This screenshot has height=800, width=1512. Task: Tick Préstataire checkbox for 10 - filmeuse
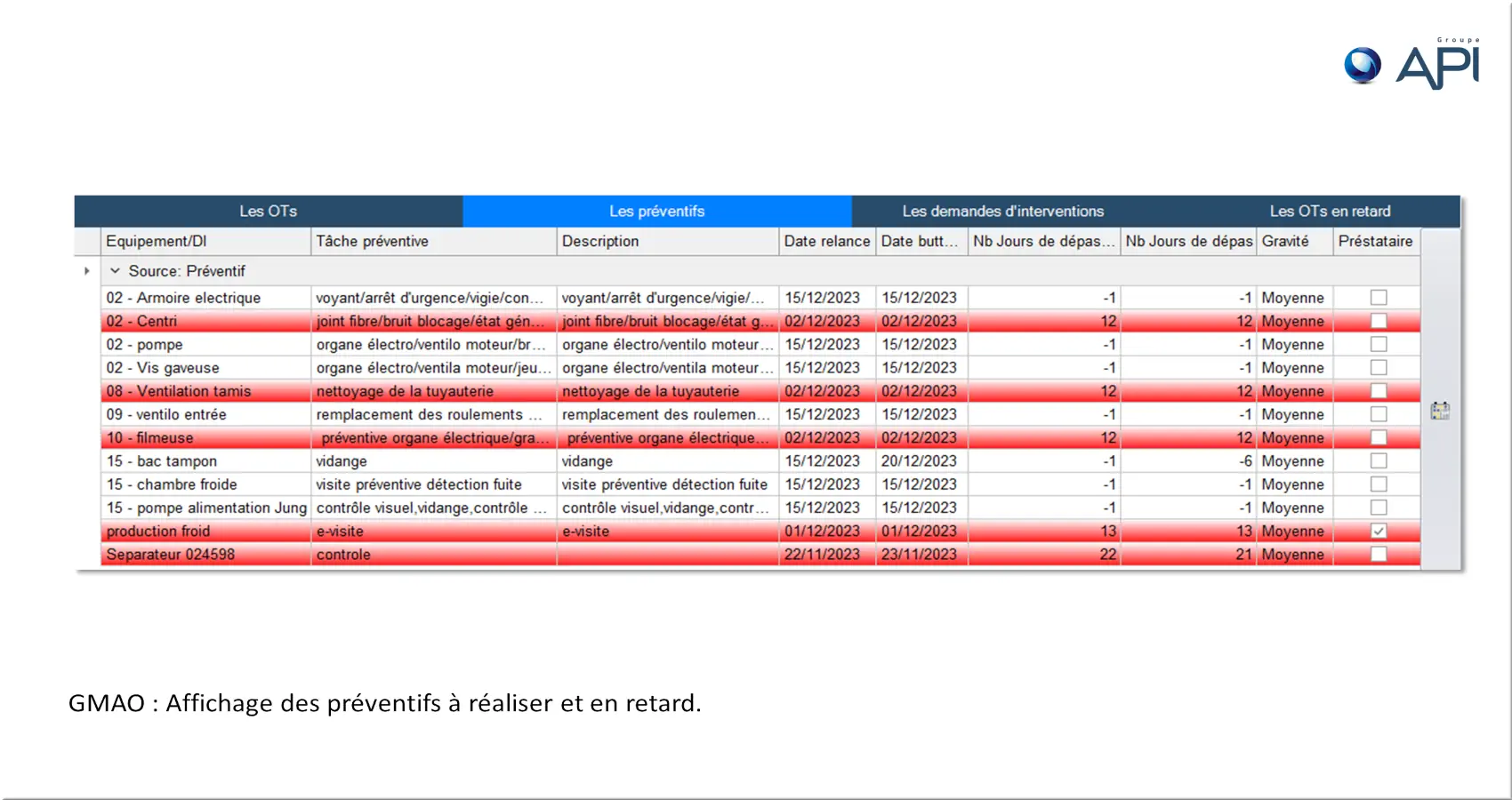1379,437
